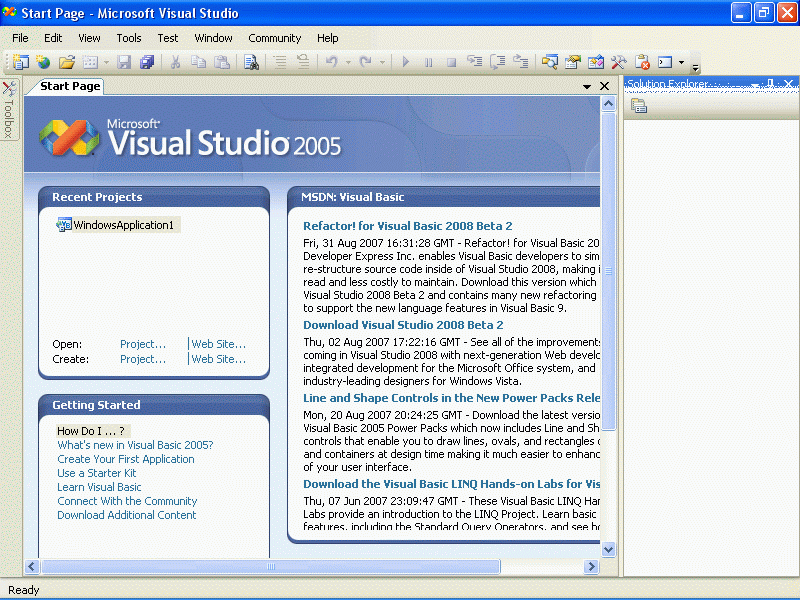Click the Copy toolbar icon
The width and height of the screenshot is (800, 600).
(x=198, y=62)
